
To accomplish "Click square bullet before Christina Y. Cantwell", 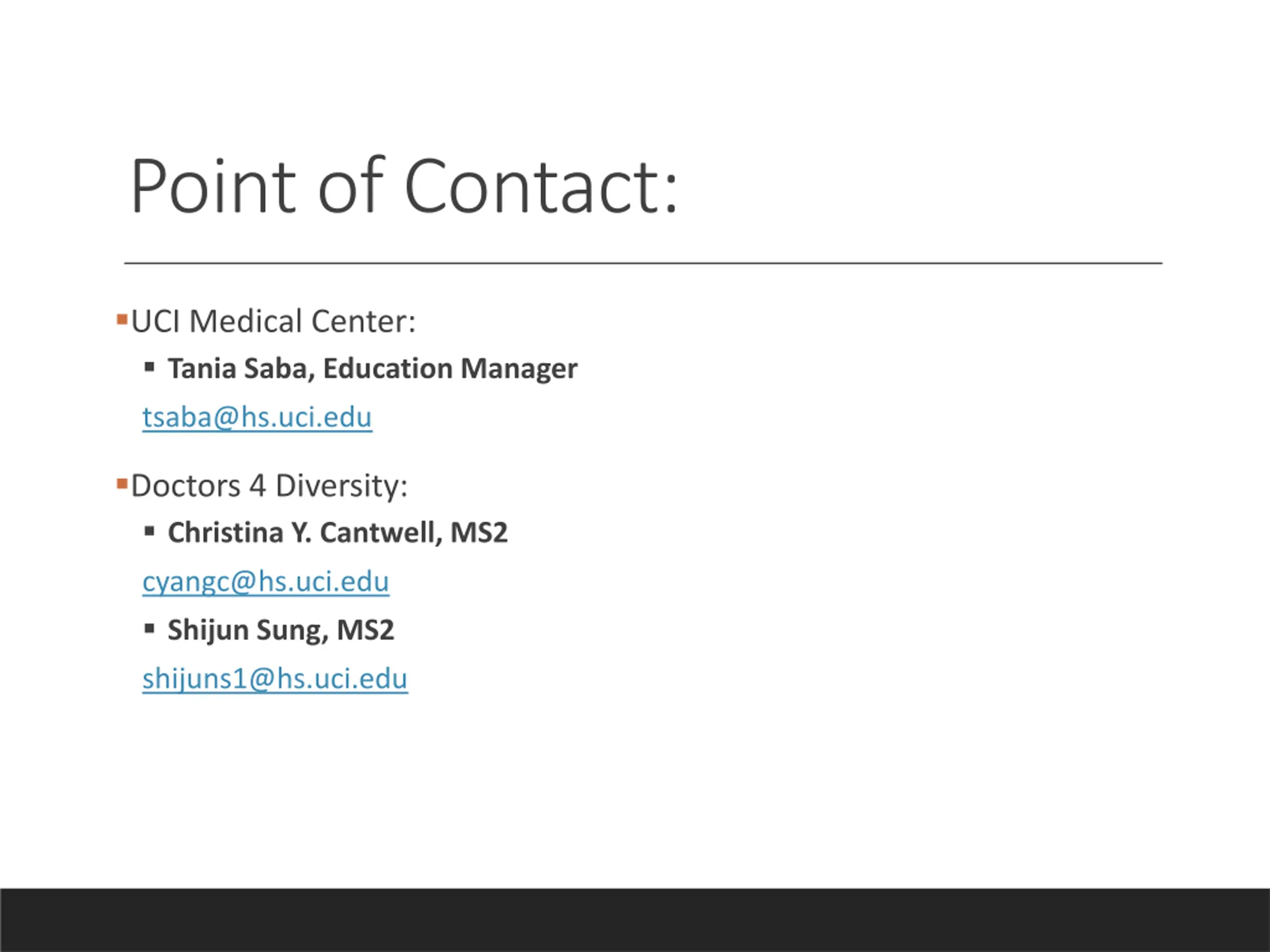I will pyautogui.click(x=150, y=531).
